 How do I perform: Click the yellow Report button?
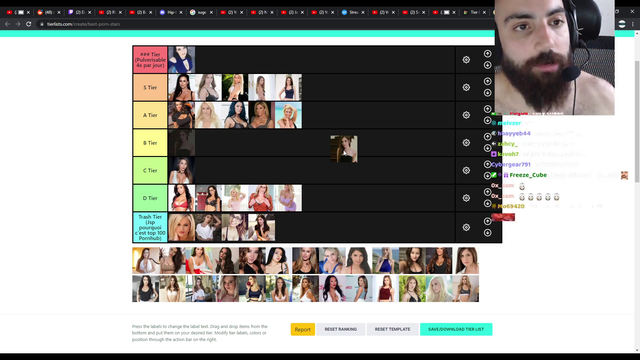(302, 329)
